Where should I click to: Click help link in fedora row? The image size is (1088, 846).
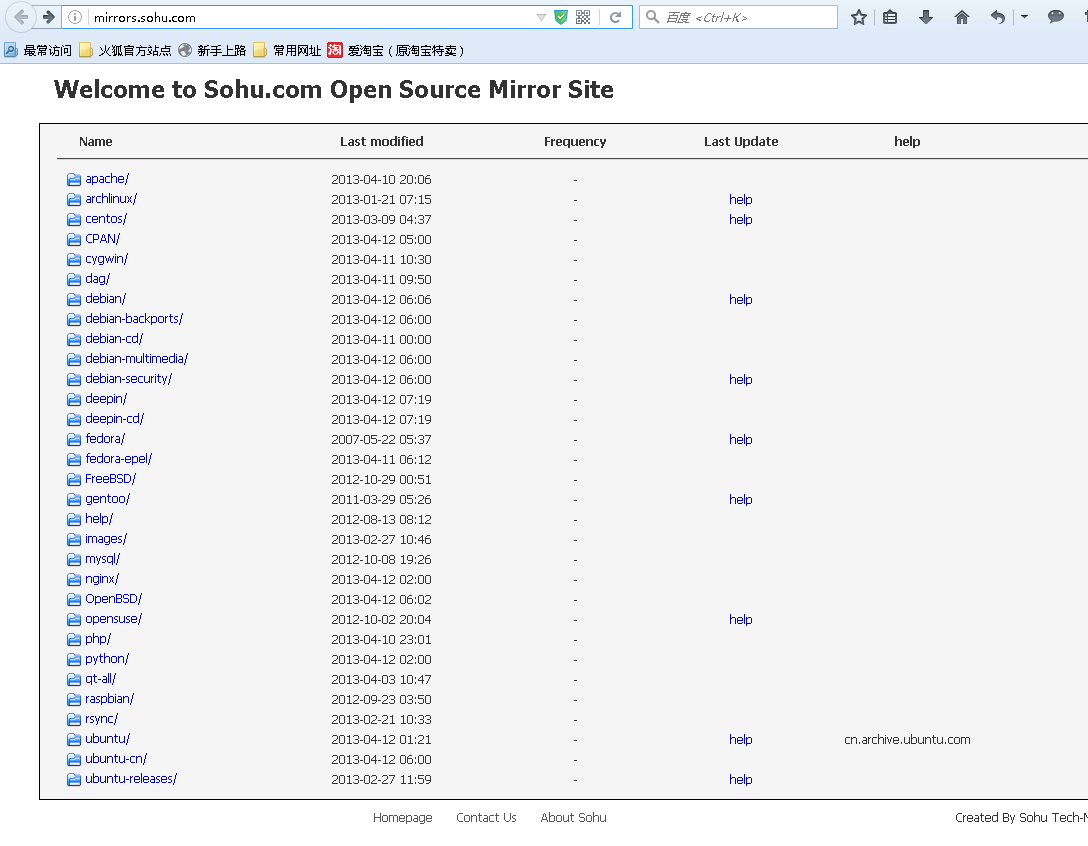click(740, 440)
